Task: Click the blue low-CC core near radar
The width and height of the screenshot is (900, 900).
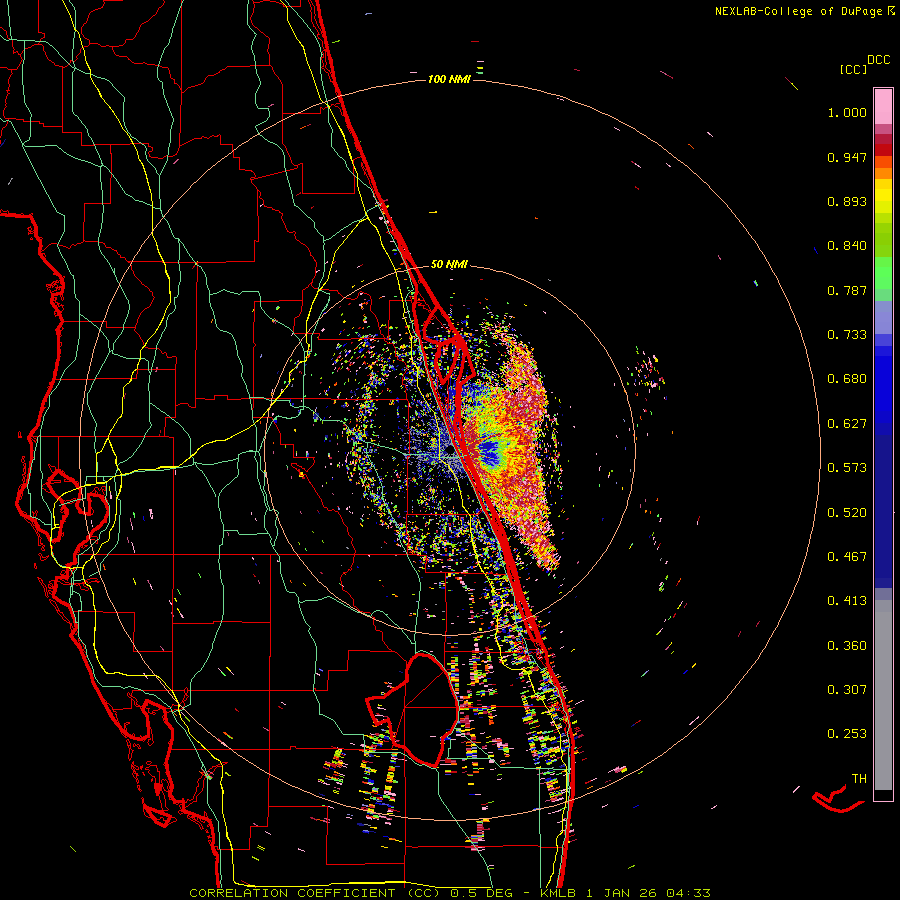Action: [x=491, y=452]
